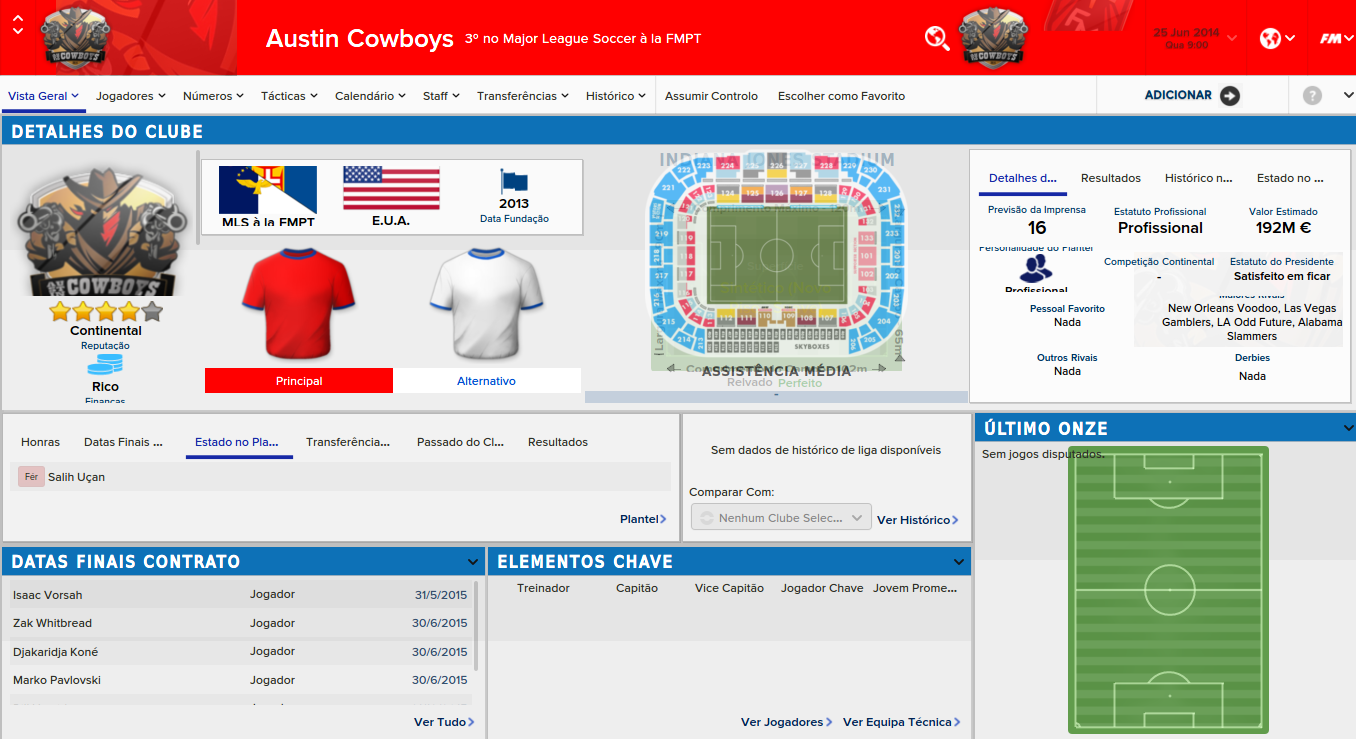
Task: Click the Escolher como Favorito button
Action: pos(841,96)
